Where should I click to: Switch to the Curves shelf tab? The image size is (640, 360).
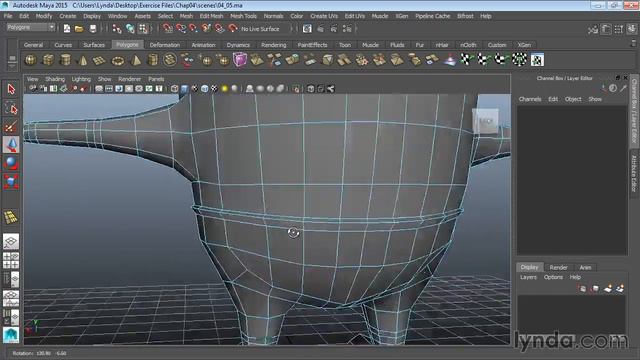[x=63, y=45]
